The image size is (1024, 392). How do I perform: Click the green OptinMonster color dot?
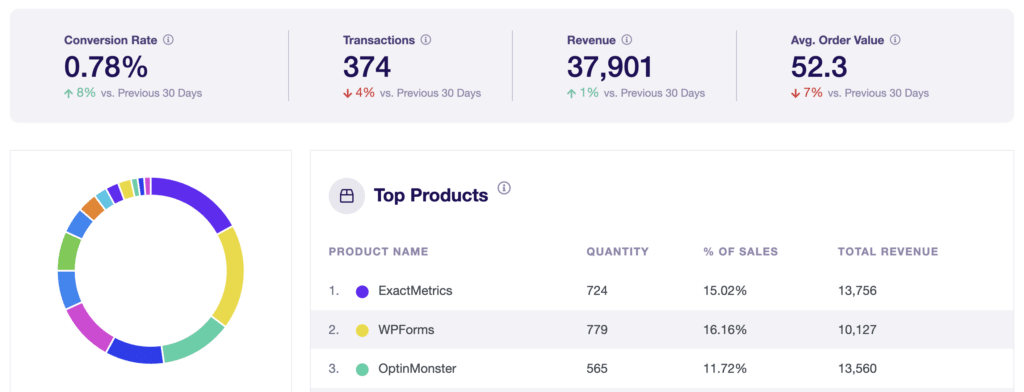362,369
